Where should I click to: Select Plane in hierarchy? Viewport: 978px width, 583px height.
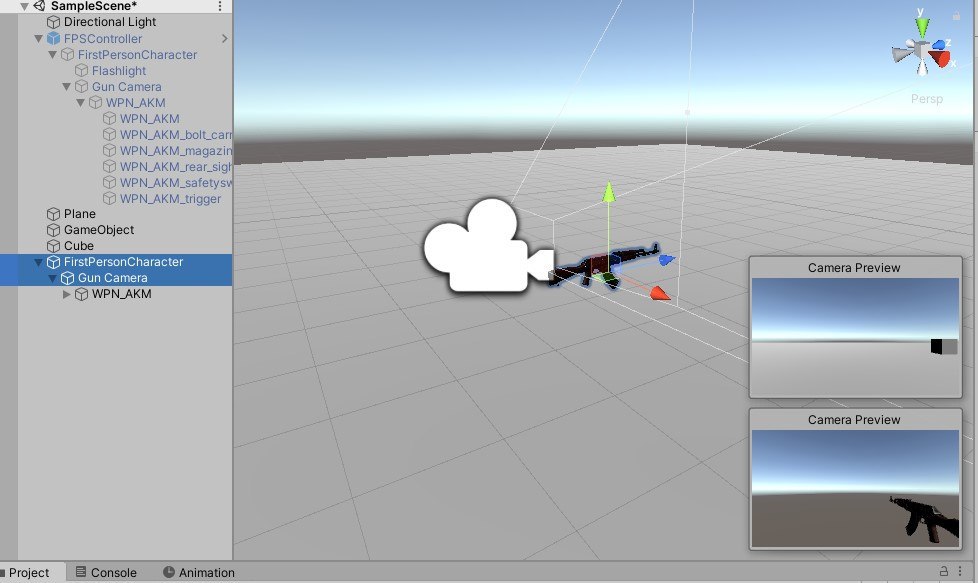[x=80, y=214]
